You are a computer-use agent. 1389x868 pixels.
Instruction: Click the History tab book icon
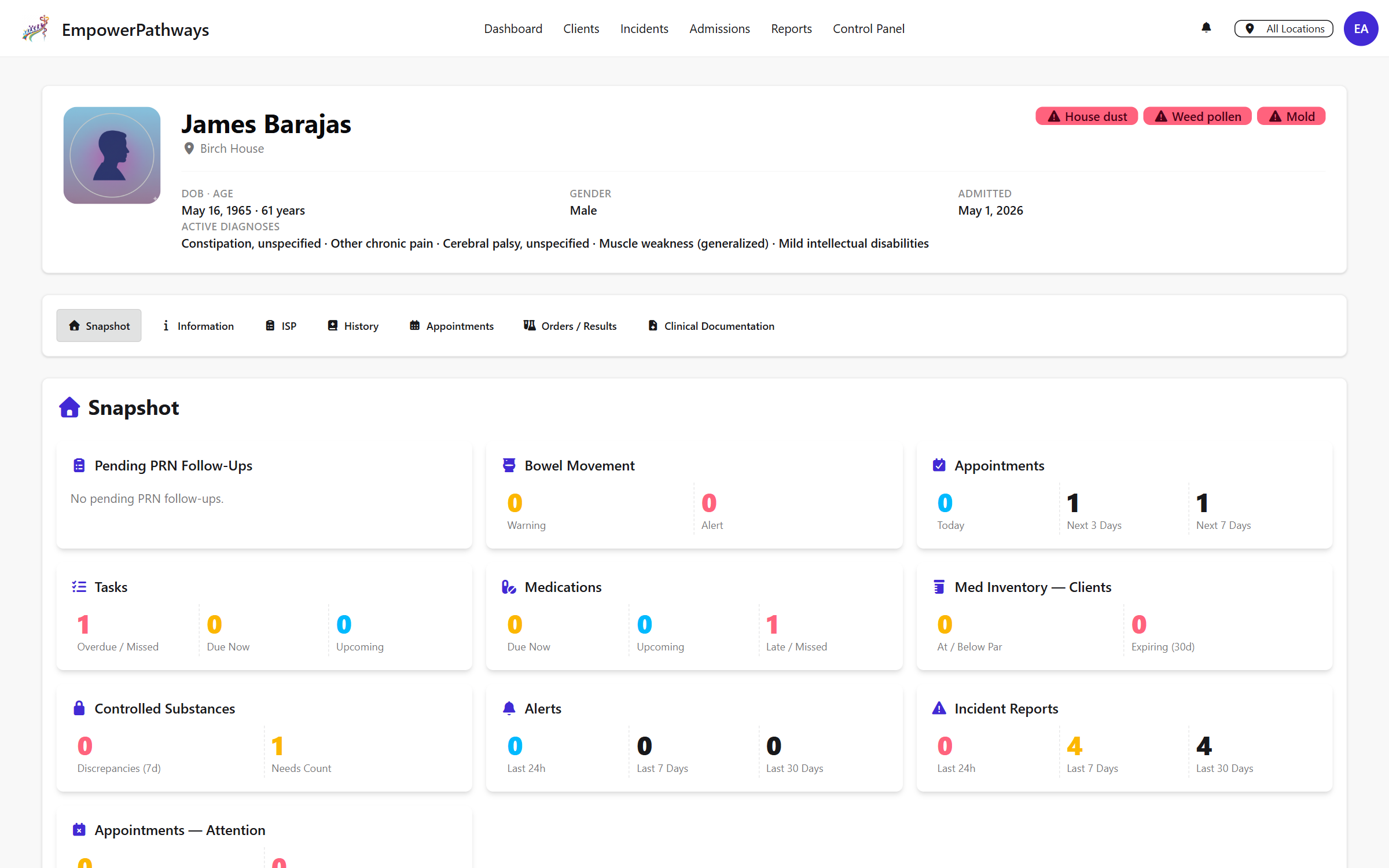332,326
